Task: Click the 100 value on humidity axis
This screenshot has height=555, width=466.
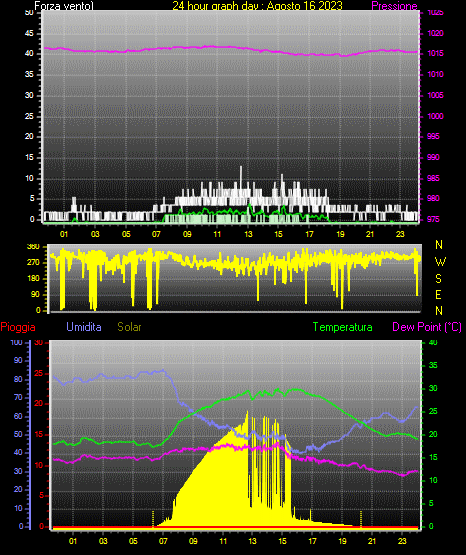Action: [x=16, y=342]
